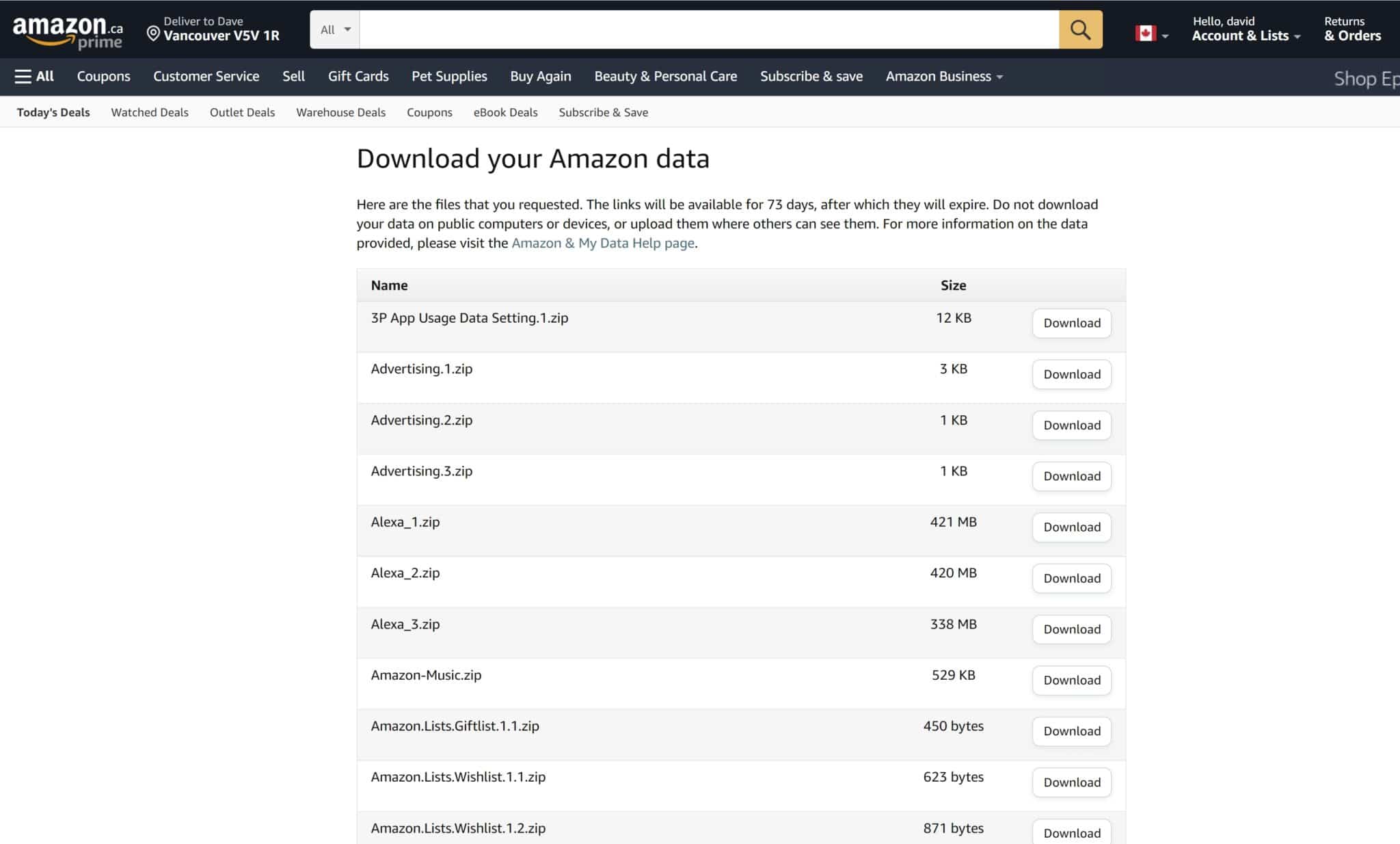Click the Name column header
The image size is (1400, 844).
[x=389, y=285]
